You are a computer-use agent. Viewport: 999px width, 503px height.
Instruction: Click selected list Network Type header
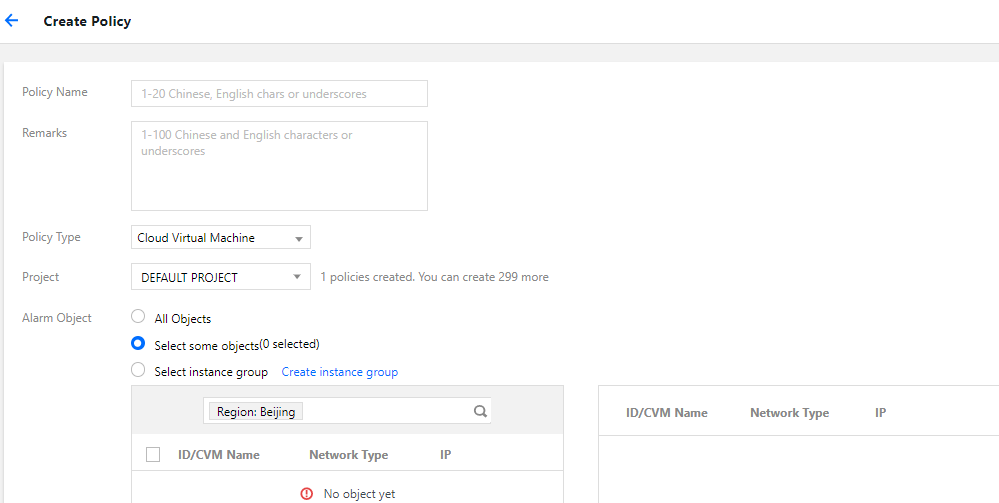coord(789,413)
